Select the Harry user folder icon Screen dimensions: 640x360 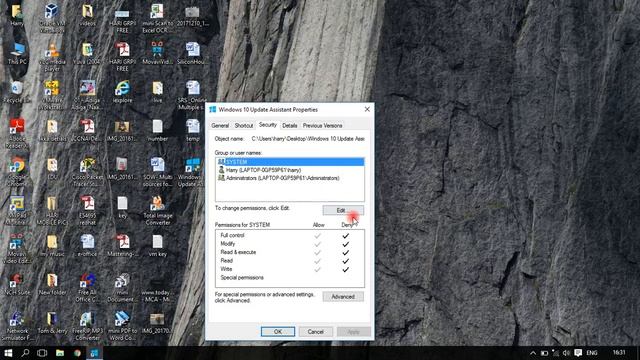(17, 15)
